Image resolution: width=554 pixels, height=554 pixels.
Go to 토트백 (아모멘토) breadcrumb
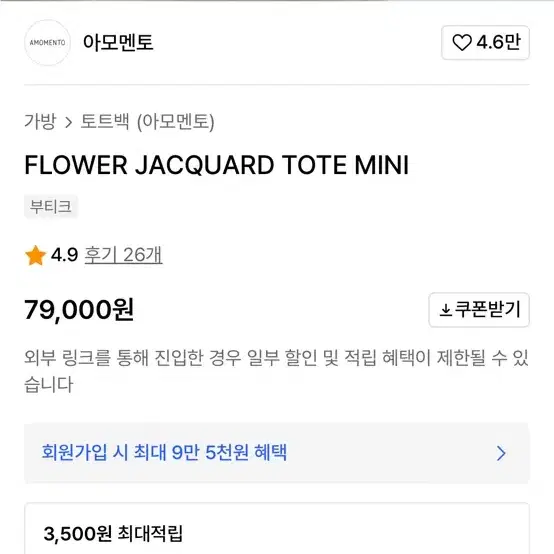147,122
